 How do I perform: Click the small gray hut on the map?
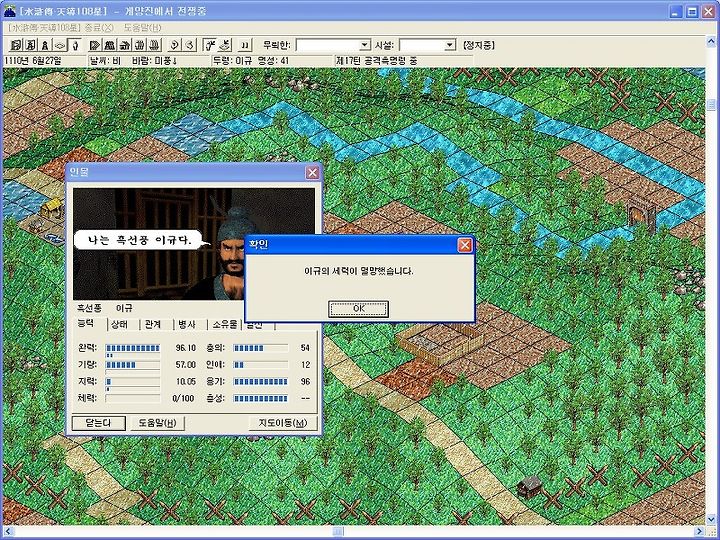coord(529,486)
